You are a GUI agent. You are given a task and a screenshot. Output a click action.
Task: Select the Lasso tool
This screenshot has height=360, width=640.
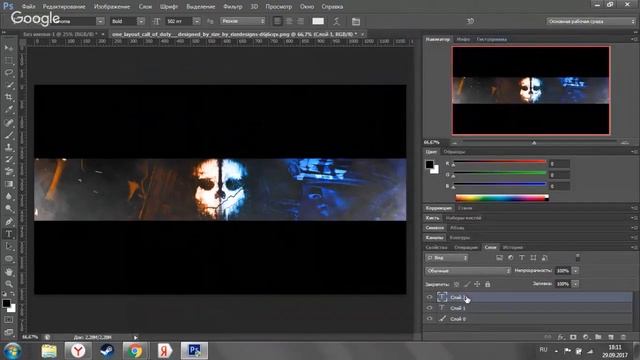click(x=9, y=73)
